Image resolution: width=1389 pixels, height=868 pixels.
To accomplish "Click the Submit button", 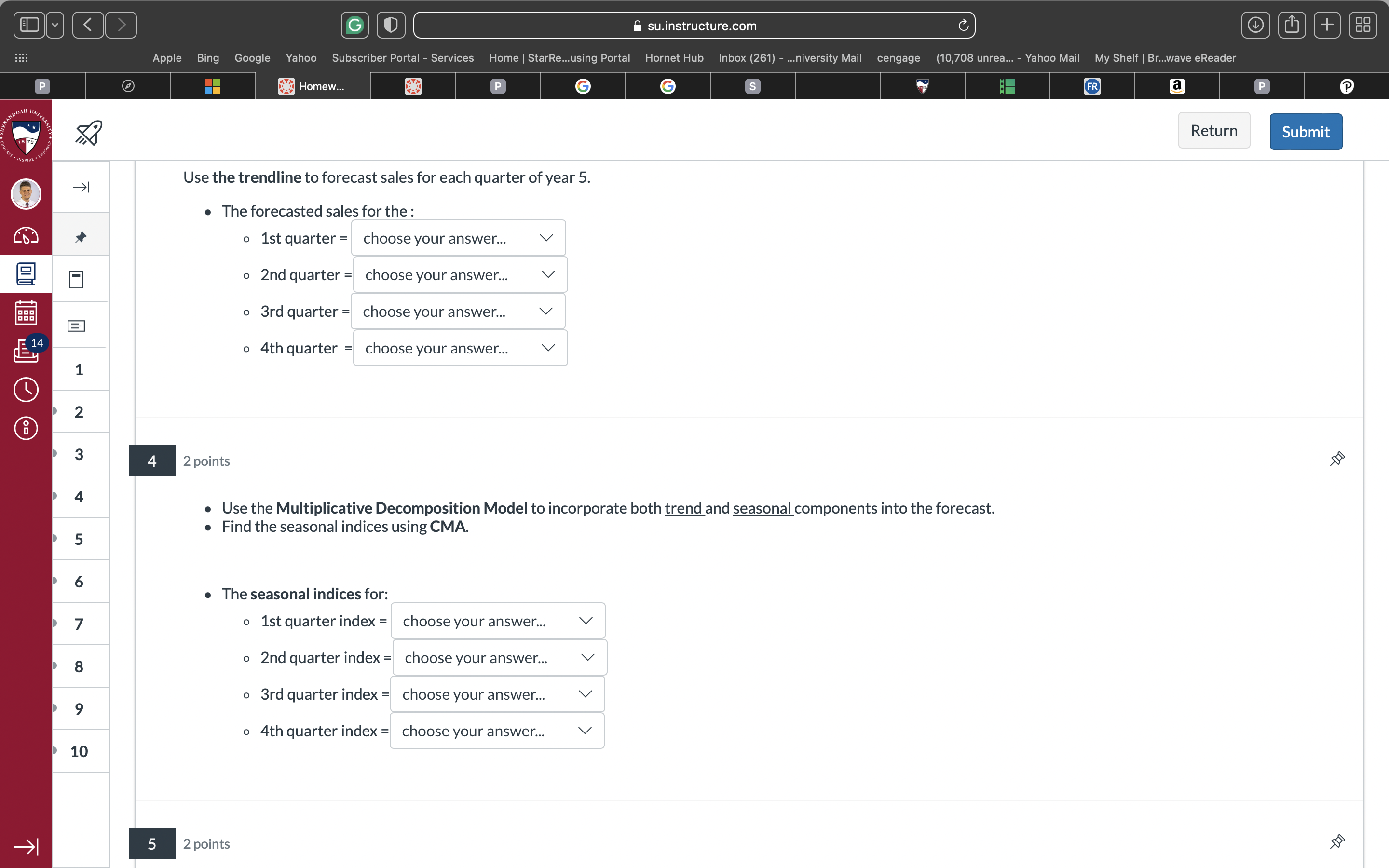I will (1305, 132).
